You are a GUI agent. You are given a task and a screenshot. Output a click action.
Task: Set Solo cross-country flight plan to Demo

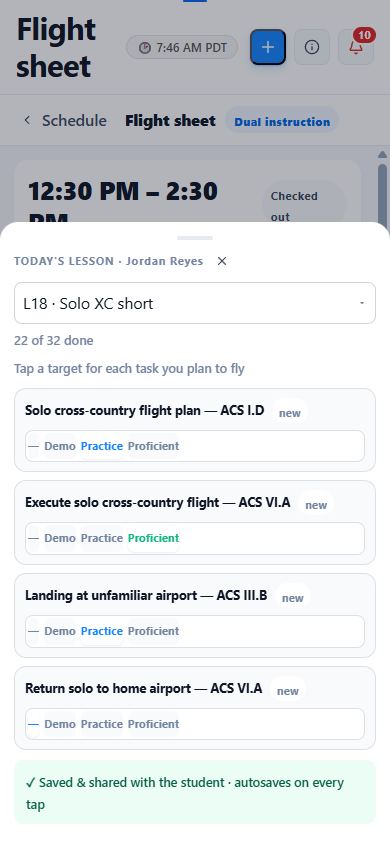click(60, 446)
